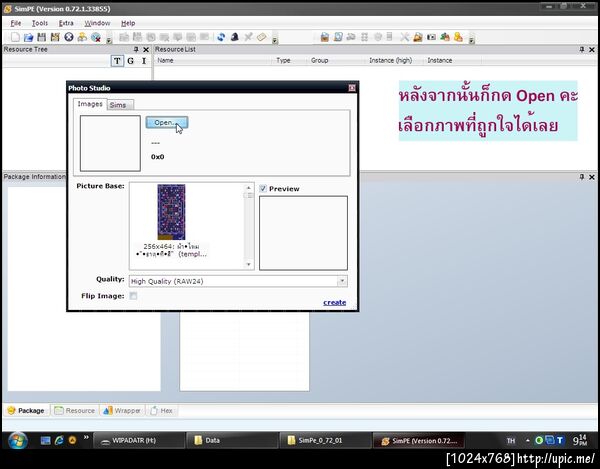Image resolution: width=600 pixels, height=469 pixels.
Task: Switch to the Package bottom tab
Action: tap(26, 410)
